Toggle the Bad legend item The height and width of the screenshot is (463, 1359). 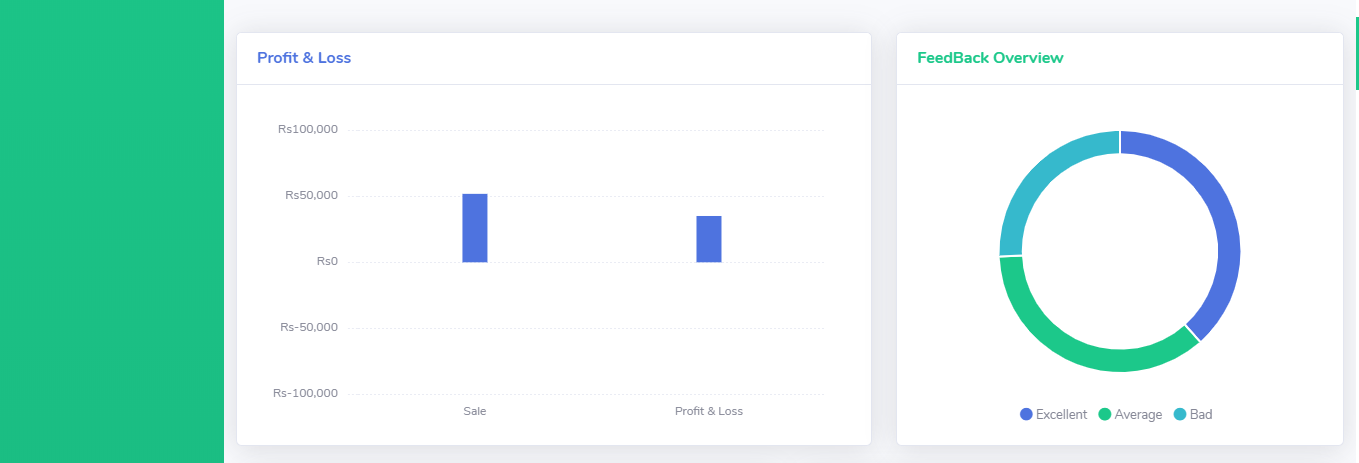click(x=1193, y=414)
